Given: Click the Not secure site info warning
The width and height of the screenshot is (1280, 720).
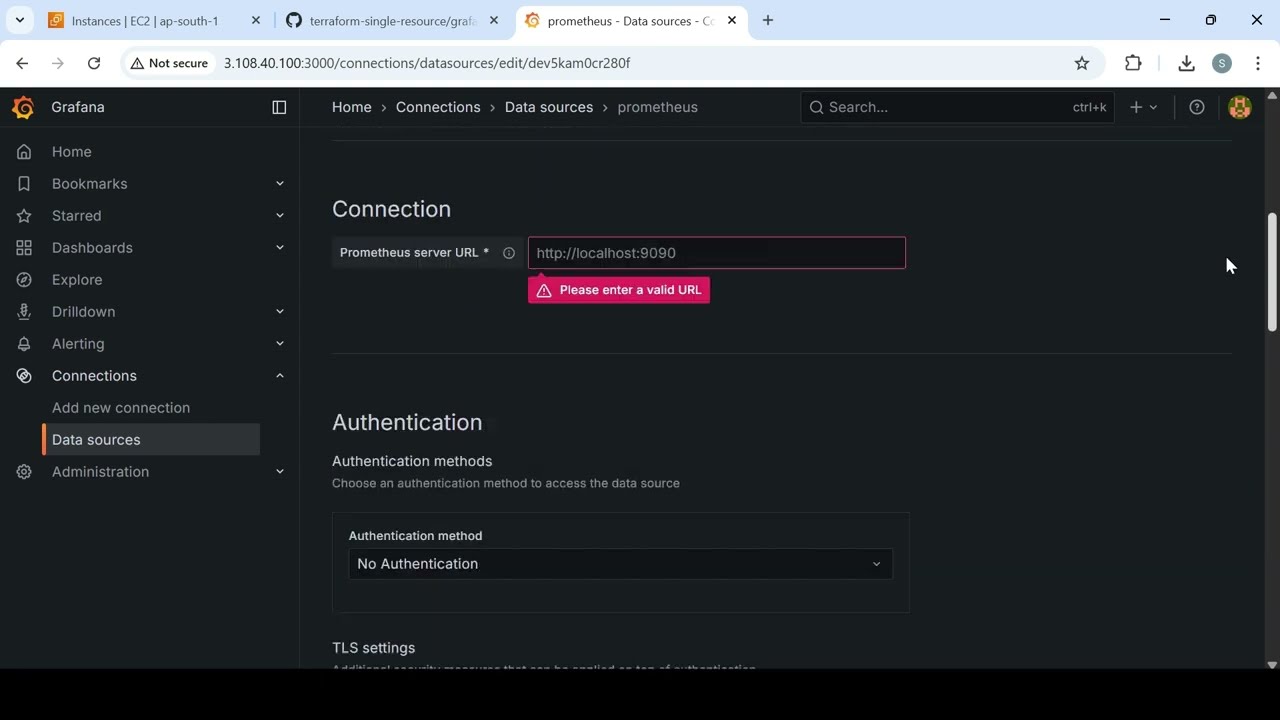Looking at the screenshot, I should point(169,63).
